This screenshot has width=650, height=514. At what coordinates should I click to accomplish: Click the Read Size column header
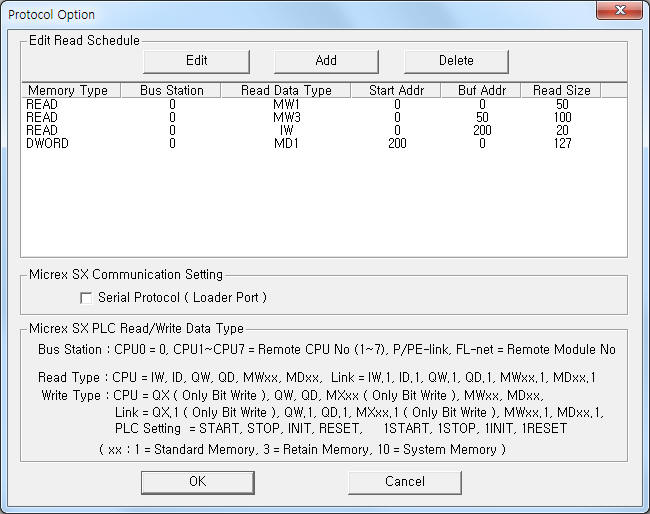561,90
